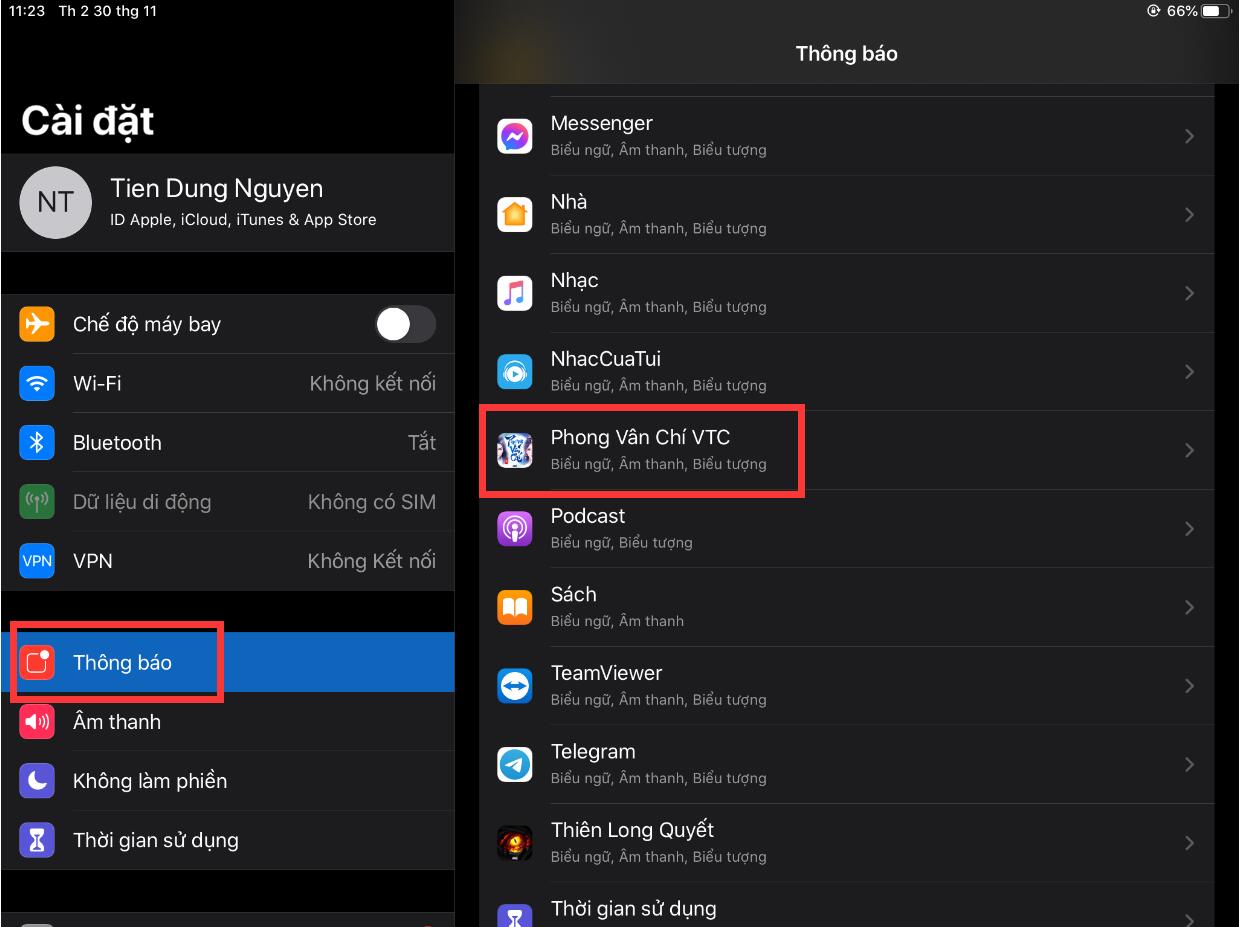Open Telegram row chevron
This screenshot has width=1240, height=927.
tap(1189, 764)
